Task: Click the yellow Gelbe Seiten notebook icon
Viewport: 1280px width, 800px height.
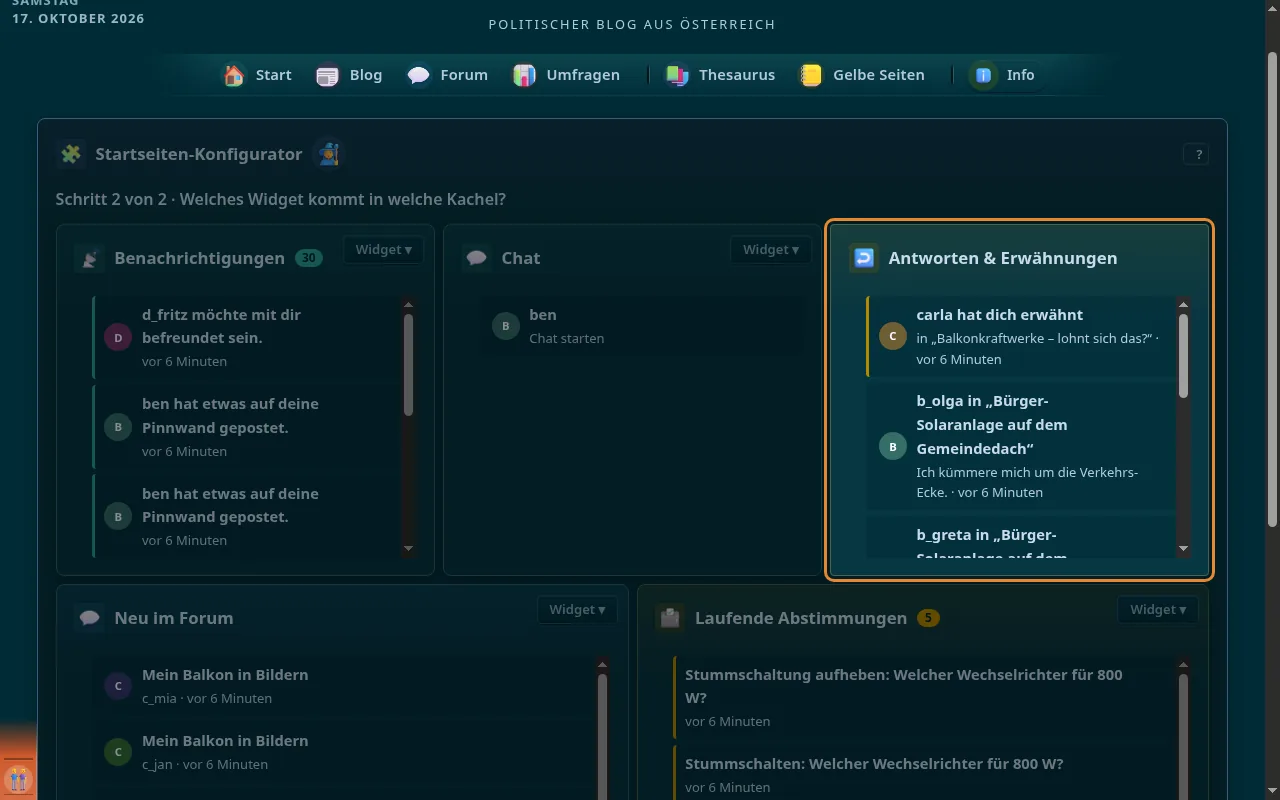Action: point(811,75)
